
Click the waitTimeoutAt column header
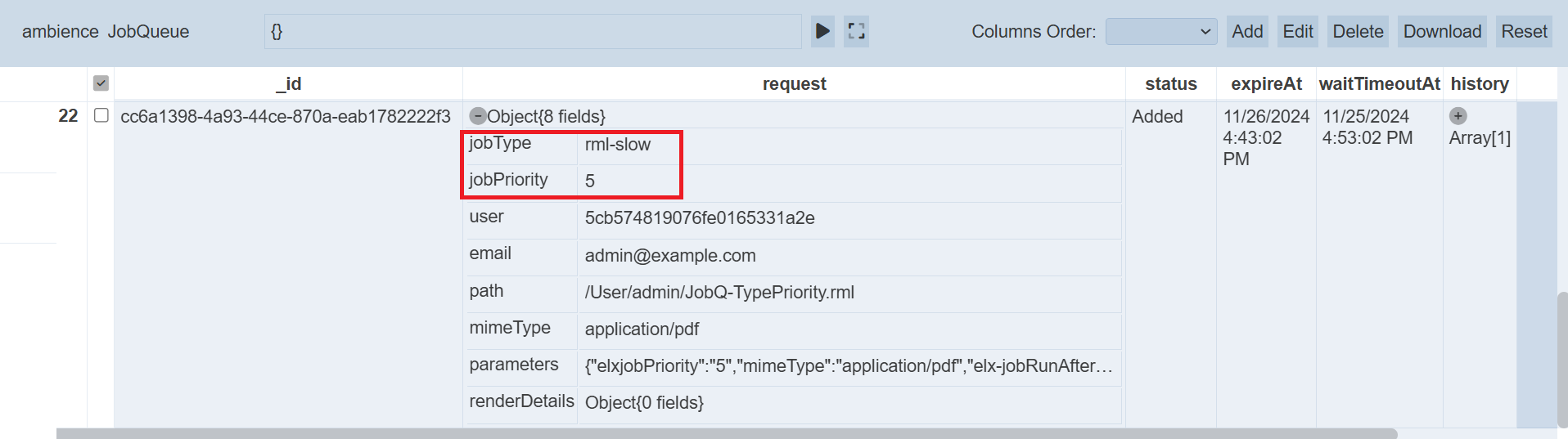1379,84
